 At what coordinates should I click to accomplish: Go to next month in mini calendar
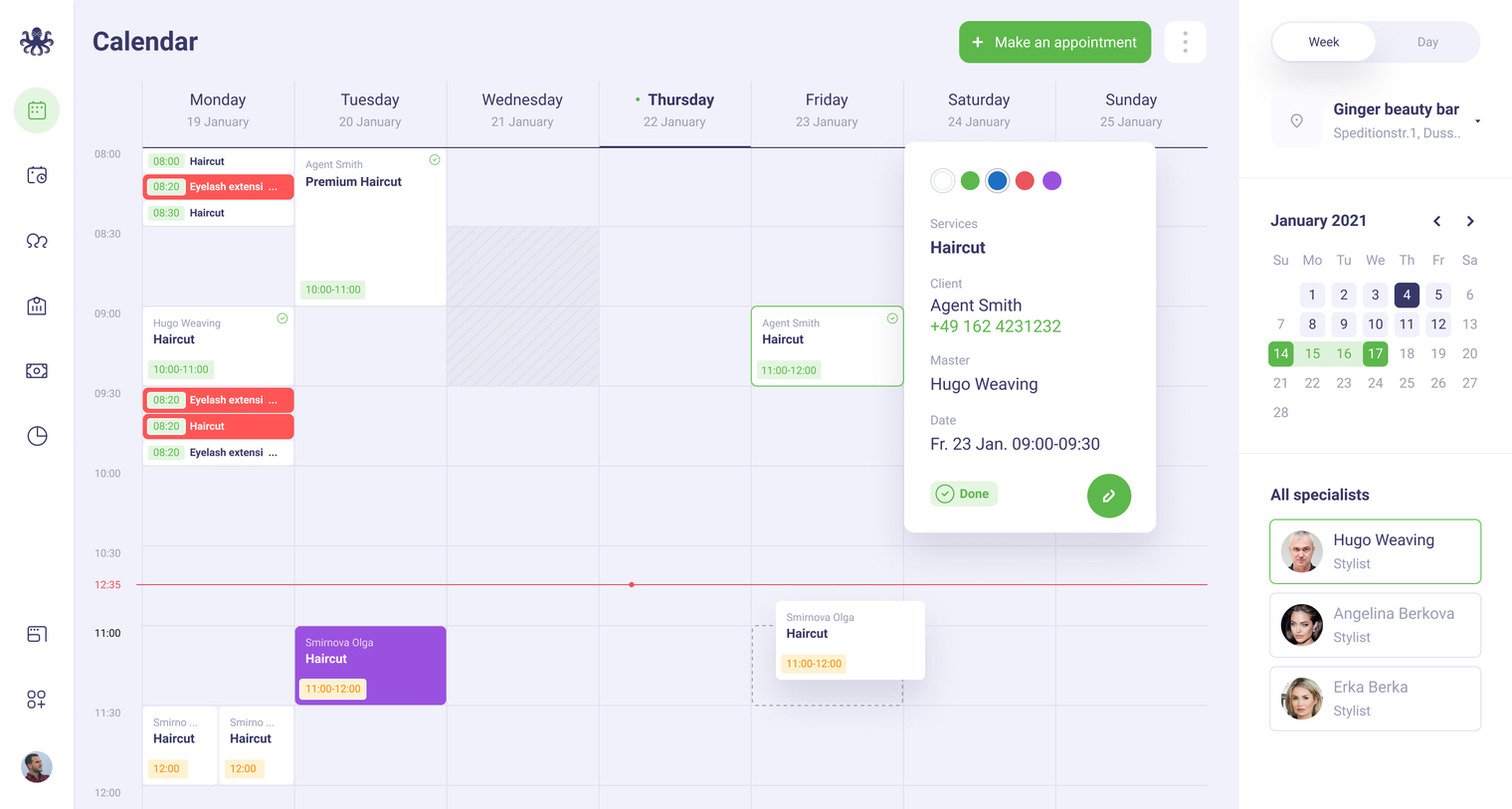coord(1470,221)
